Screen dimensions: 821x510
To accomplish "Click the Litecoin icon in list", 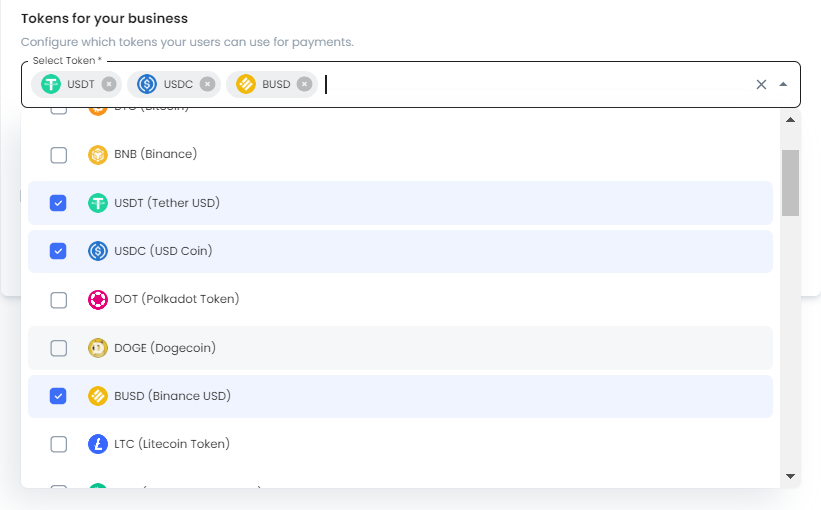I will (x=98, y=445).
